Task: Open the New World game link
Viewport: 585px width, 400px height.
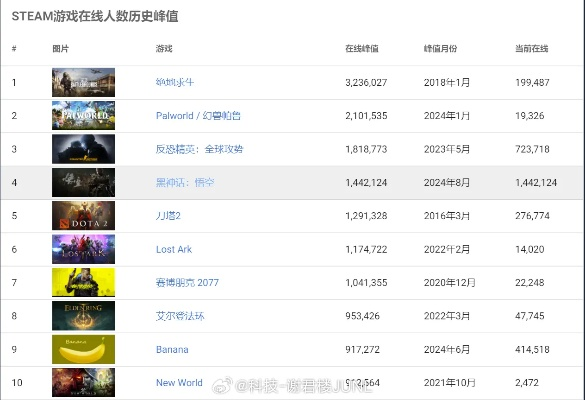Action: (x=179, y=383)
